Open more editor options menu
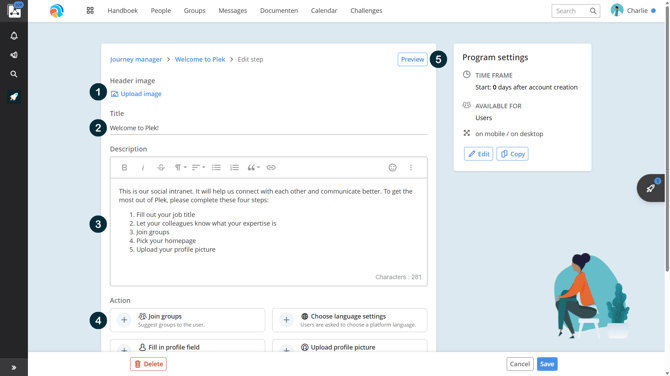Screen dimensions: 670x376 (411, 167)
